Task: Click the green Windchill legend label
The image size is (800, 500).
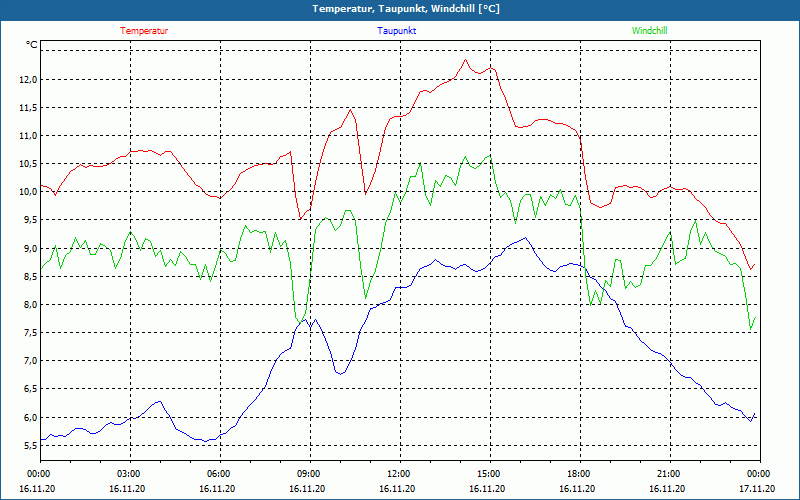Action: [x=649, y=31]
